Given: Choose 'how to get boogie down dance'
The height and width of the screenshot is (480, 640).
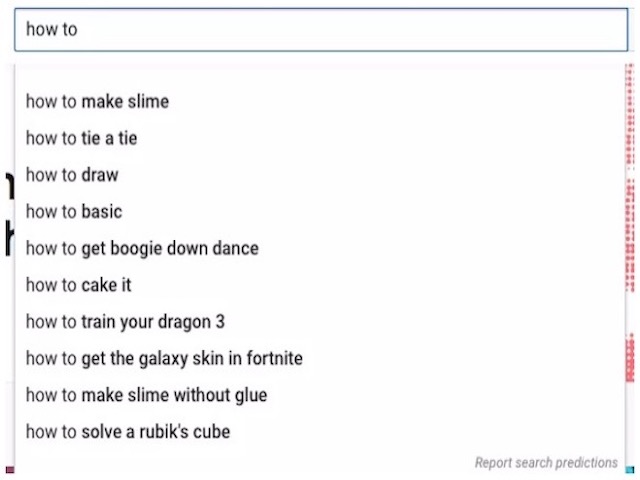Looking at the screenshot, I should coord(142,248).
